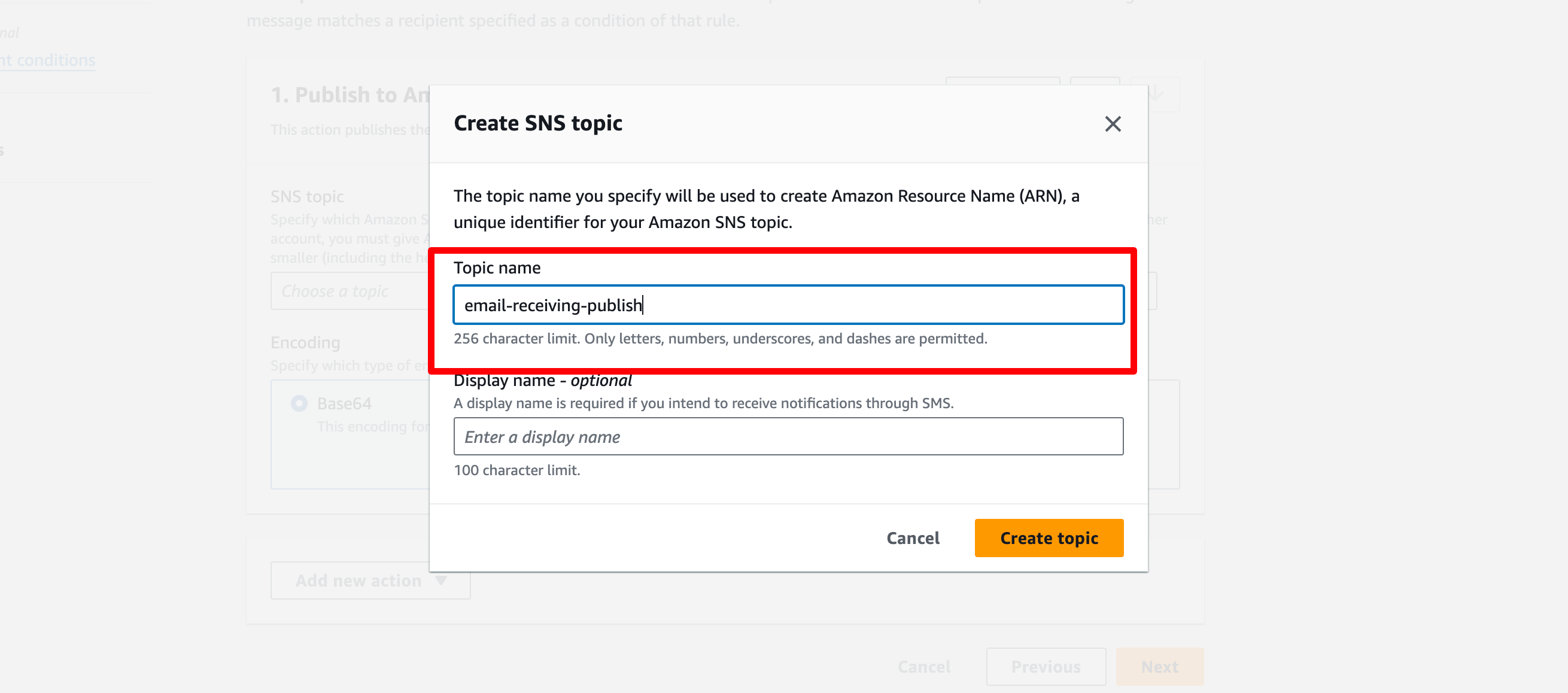Click the 1. Publish to Amazon action heading
The image size is (1568, 693).
(x=350, y=95)
